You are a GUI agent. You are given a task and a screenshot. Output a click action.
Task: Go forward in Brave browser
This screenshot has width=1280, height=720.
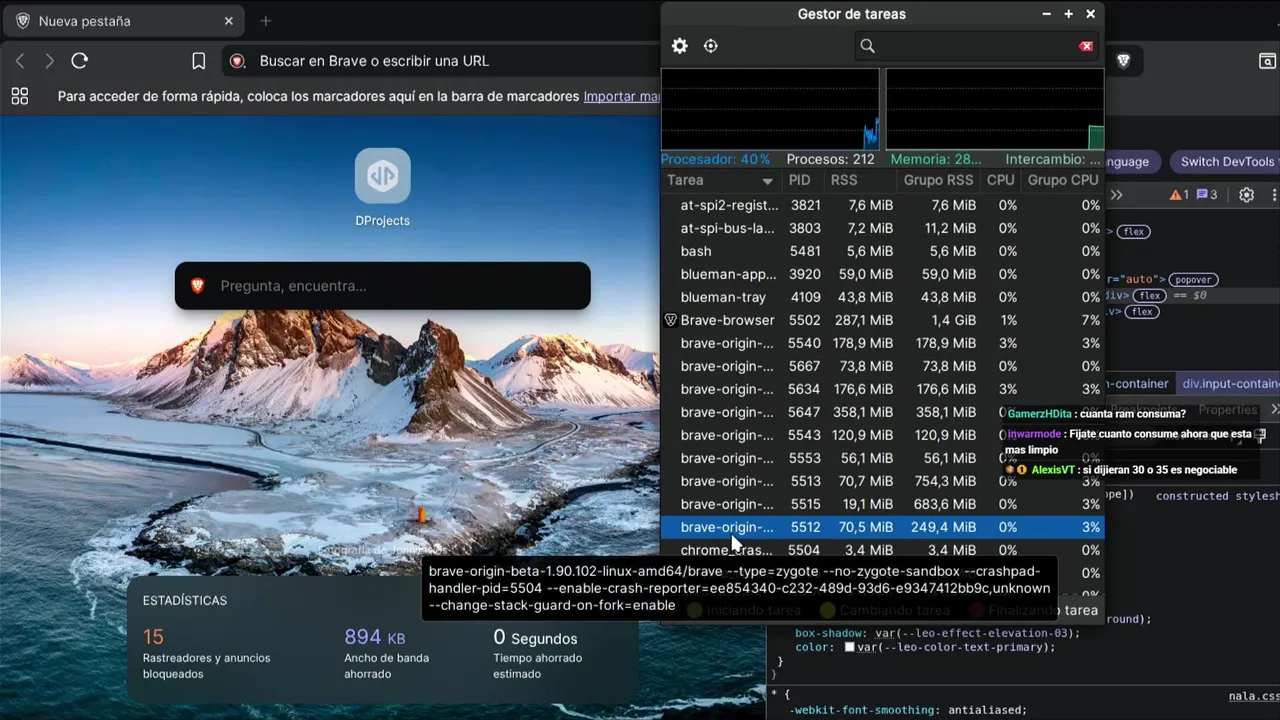coord(49,61)
